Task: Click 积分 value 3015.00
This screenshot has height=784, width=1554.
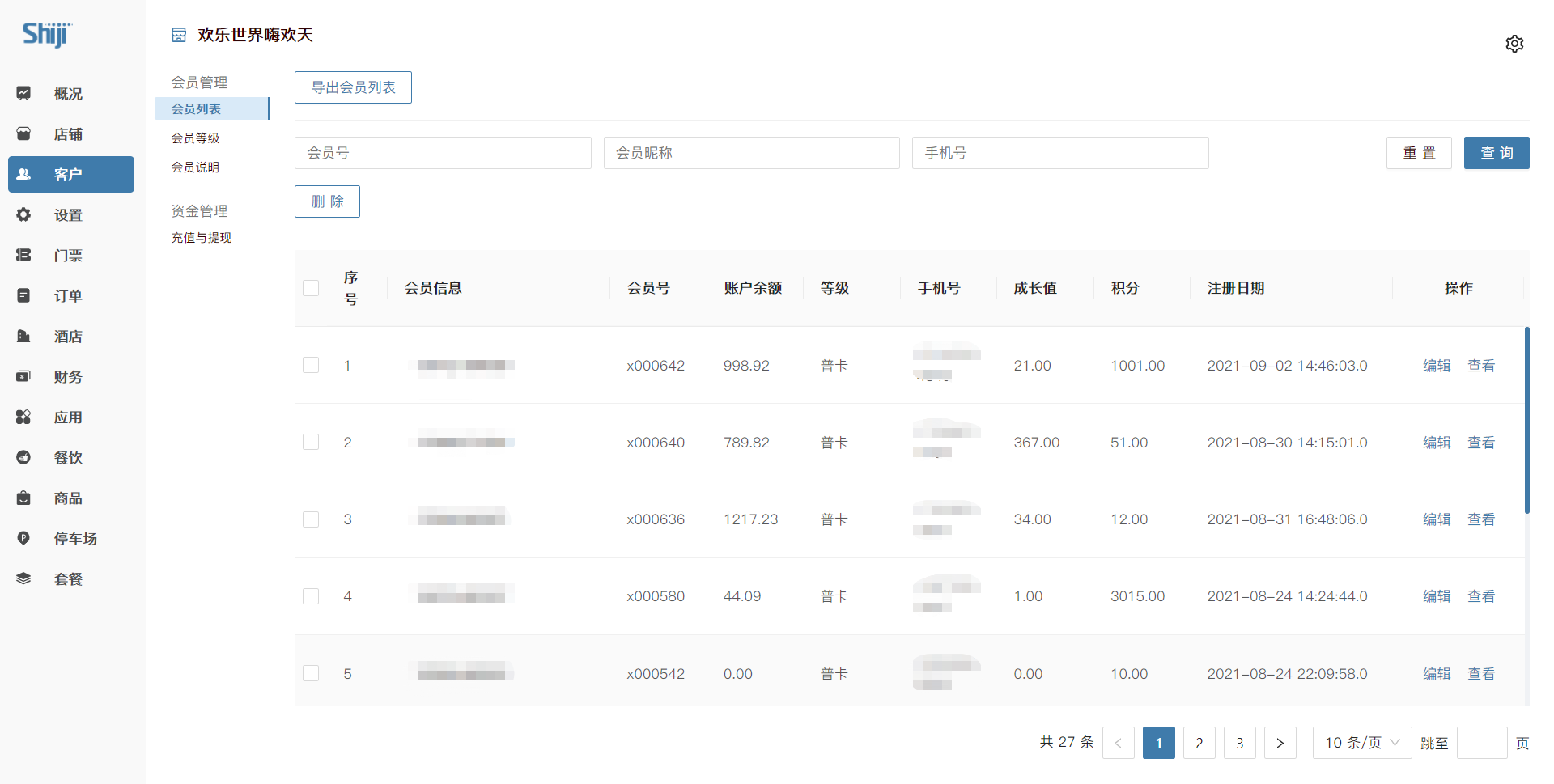Action: click(x=1137, y=596)
